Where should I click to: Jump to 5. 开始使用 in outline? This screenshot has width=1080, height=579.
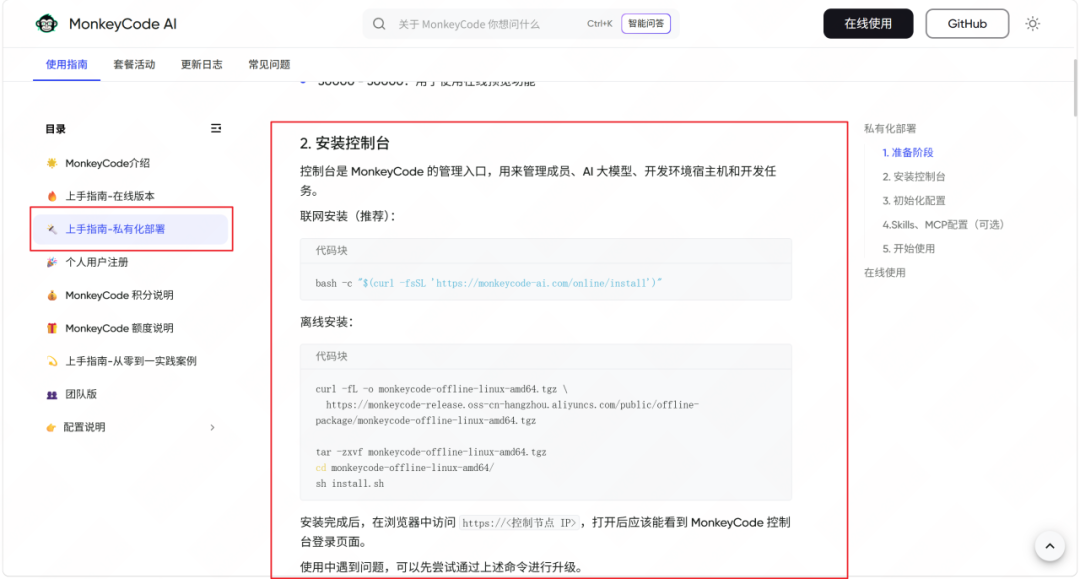908,249
